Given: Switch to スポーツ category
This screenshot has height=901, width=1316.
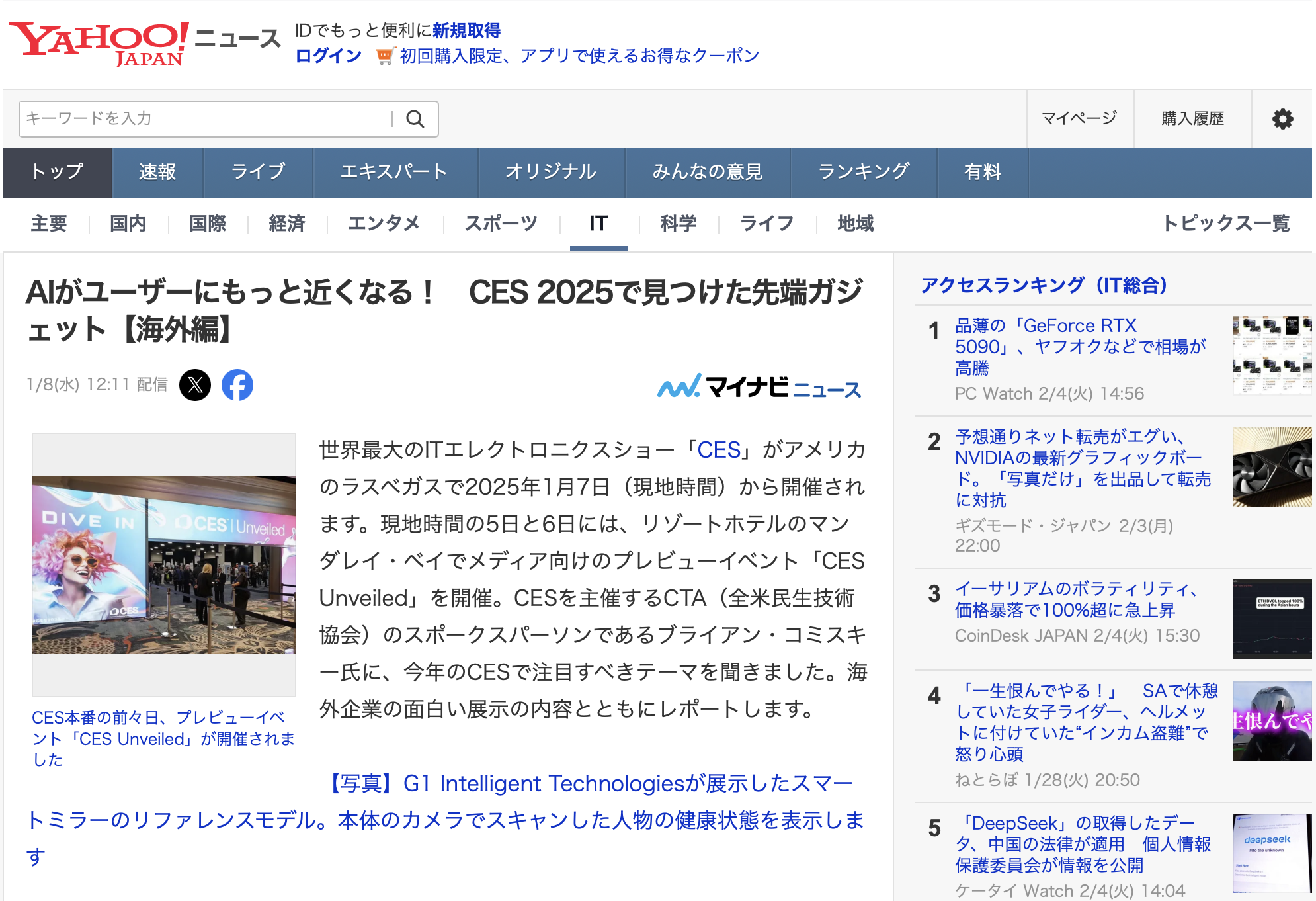Looking at the screenshot, I should pyautogui.click(x=501, y=224).
